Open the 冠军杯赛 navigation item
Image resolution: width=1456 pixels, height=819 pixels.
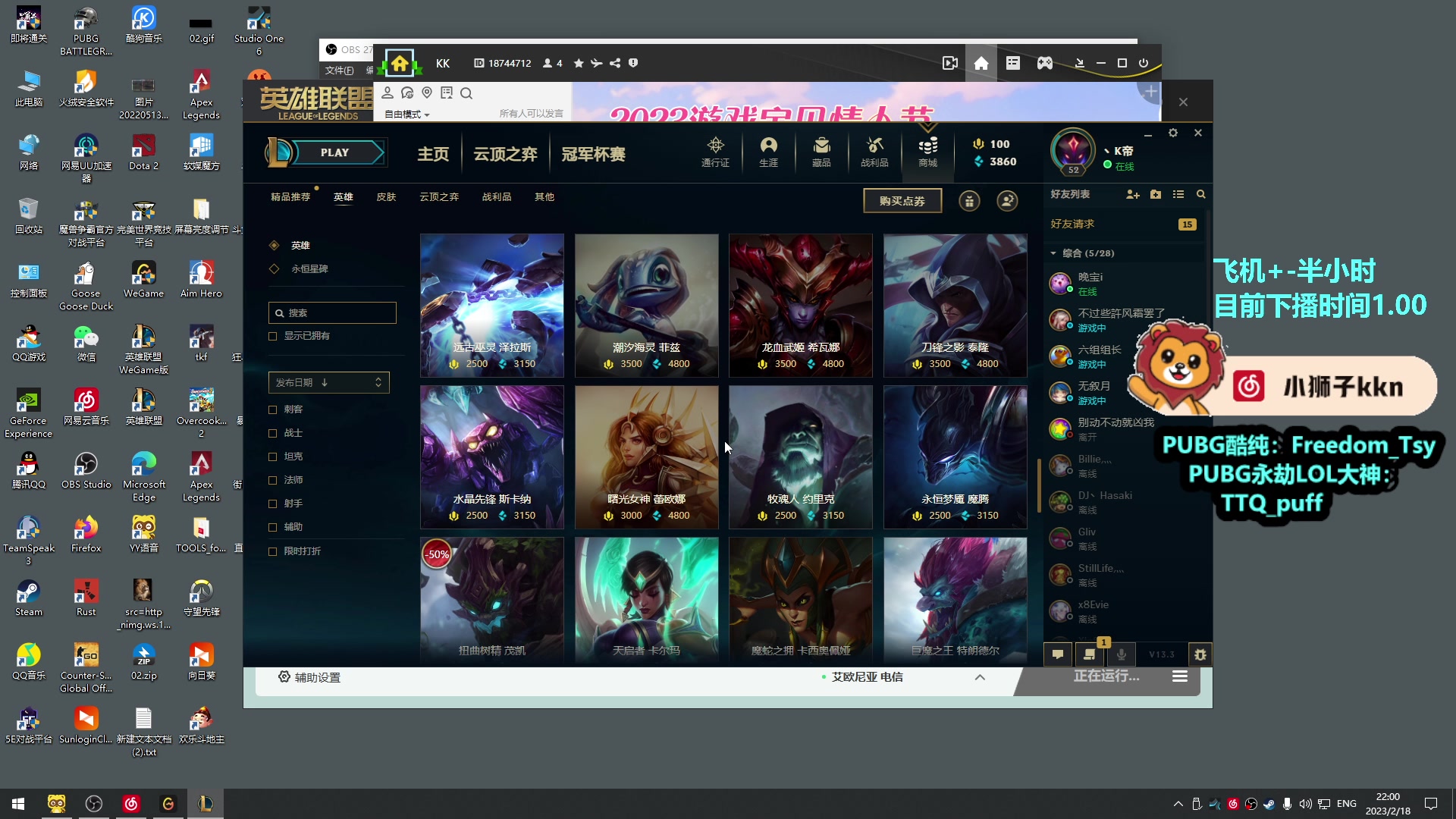coord(593,154)
